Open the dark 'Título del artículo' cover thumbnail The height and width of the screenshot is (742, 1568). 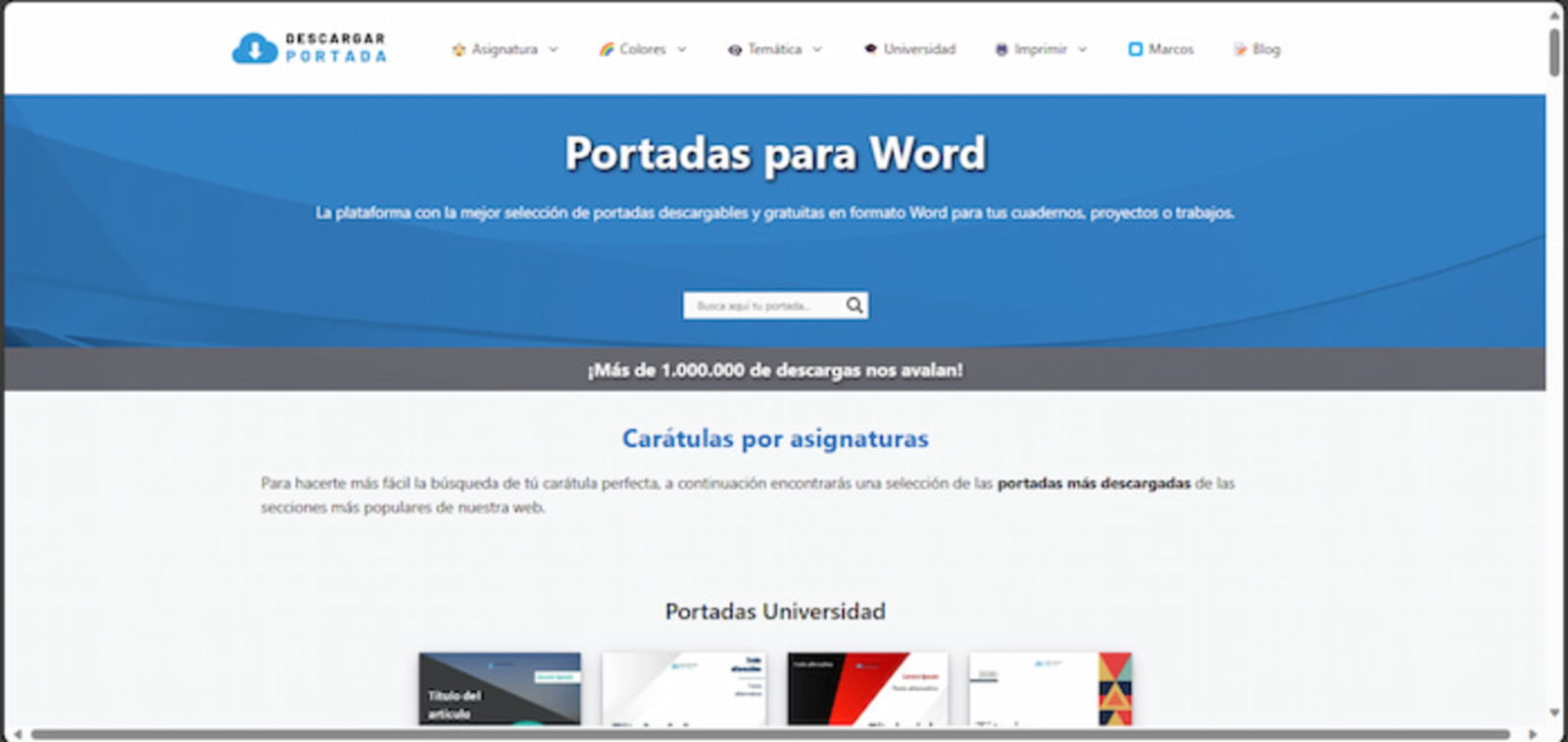500,689
